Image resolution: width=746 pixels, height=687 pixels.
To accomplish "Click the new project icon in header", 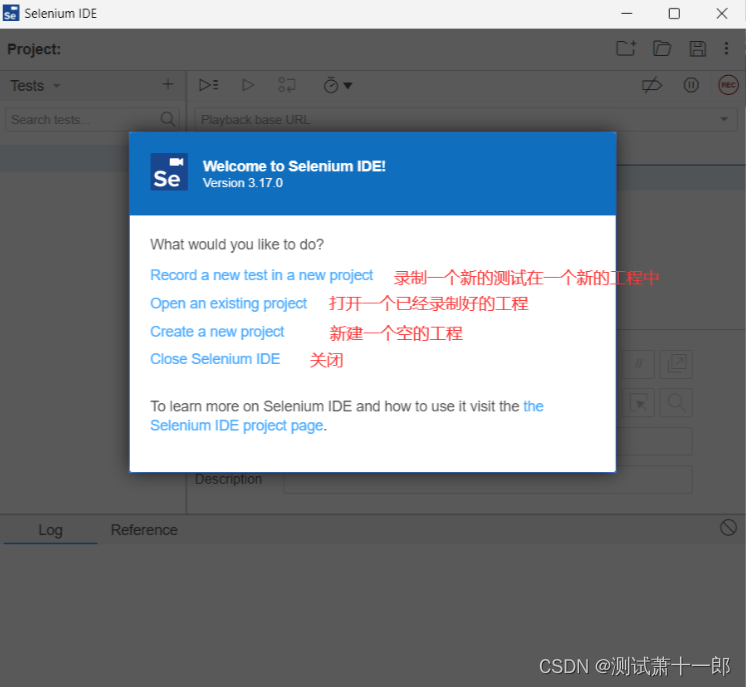I will coord(626,48).
